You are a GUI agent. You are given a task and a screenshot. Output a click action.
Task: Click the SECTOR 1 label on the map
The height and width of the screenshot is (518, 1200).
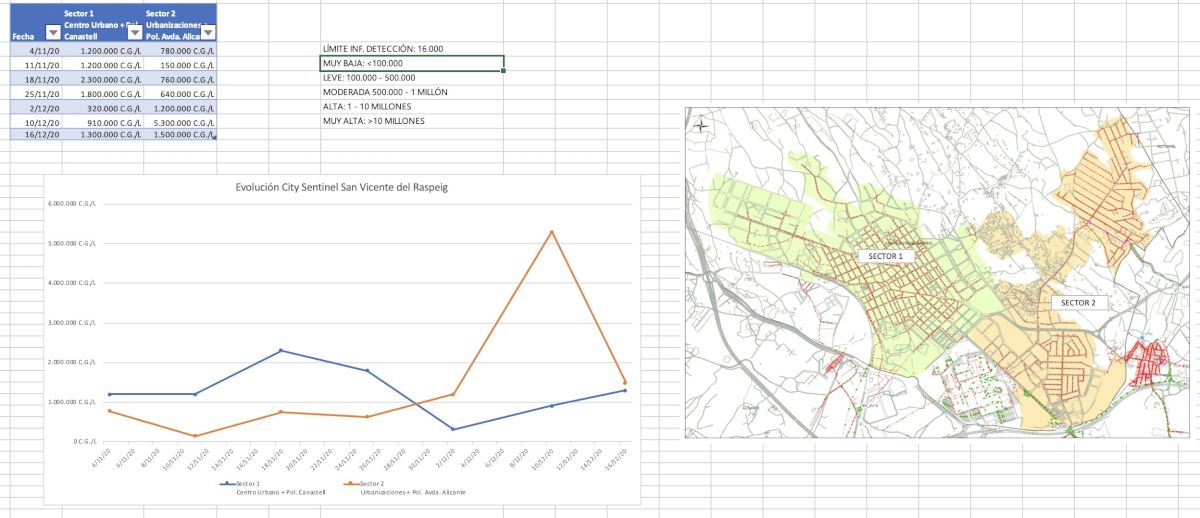coord(885,256)
